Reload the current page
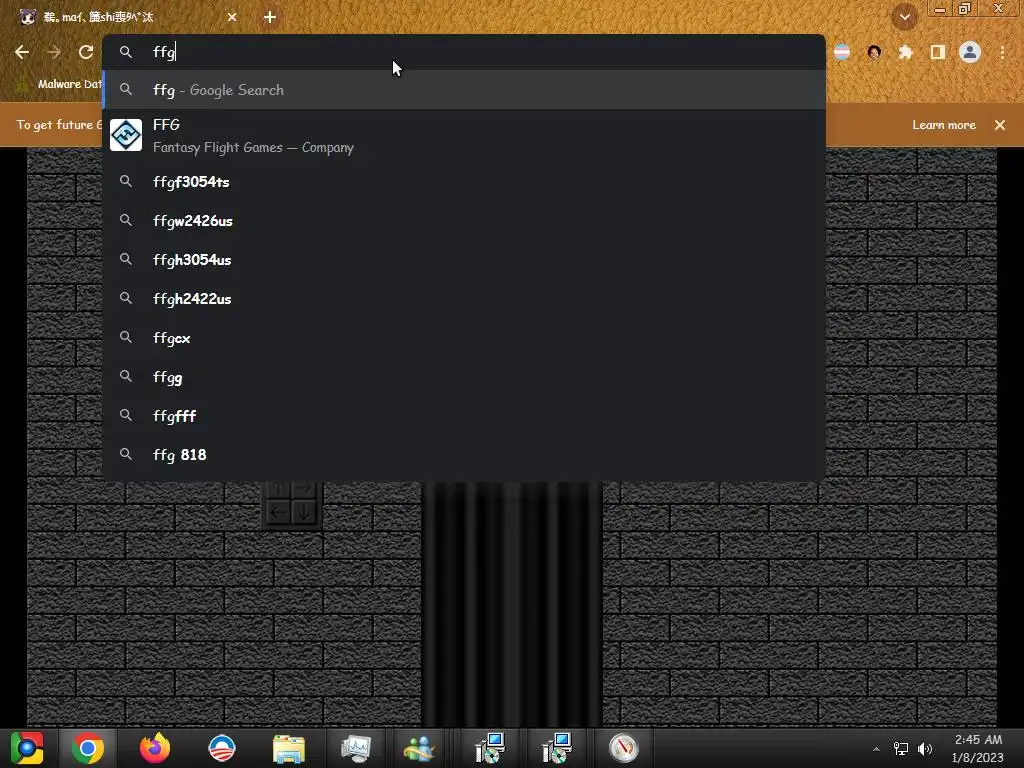1024x768 pixels. click(x=86, y=52)
